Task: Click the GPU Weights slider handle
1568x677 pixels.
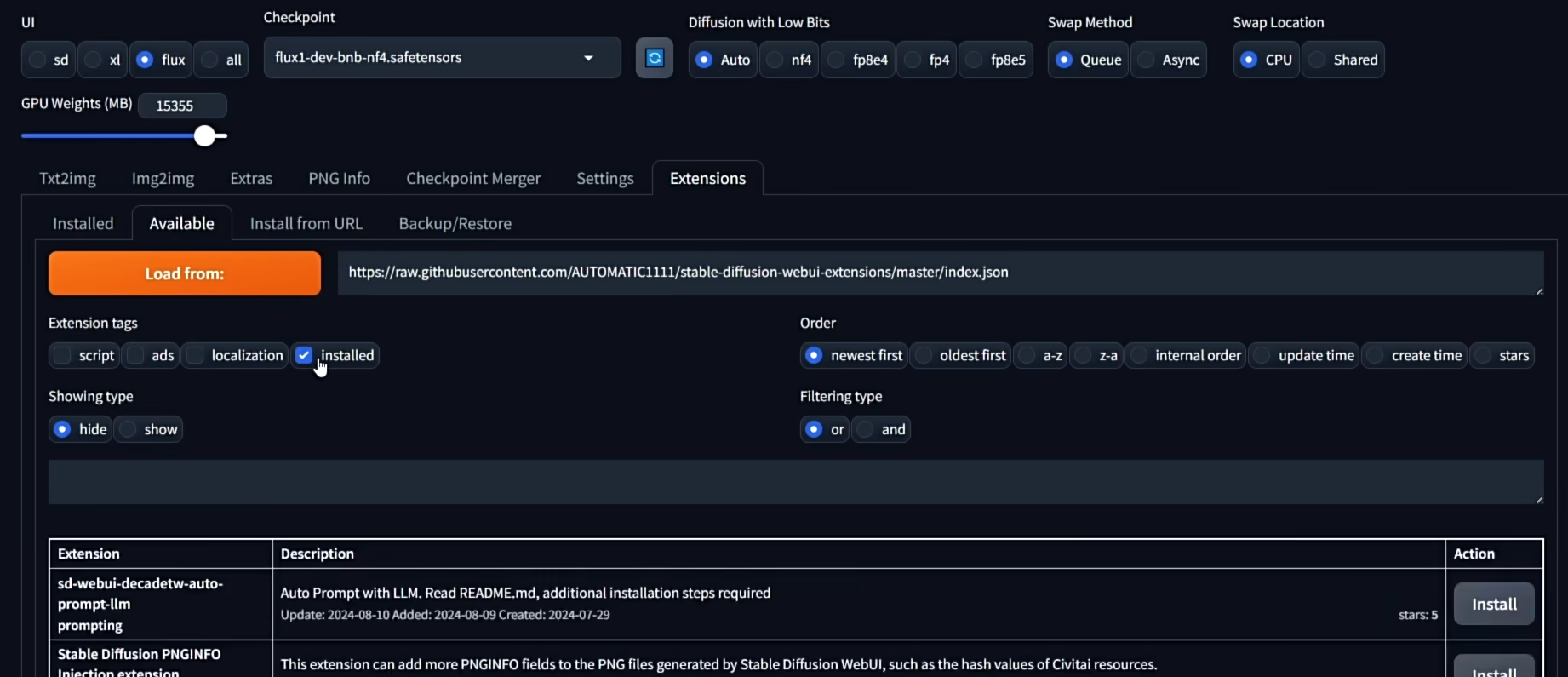Action: 204,135
